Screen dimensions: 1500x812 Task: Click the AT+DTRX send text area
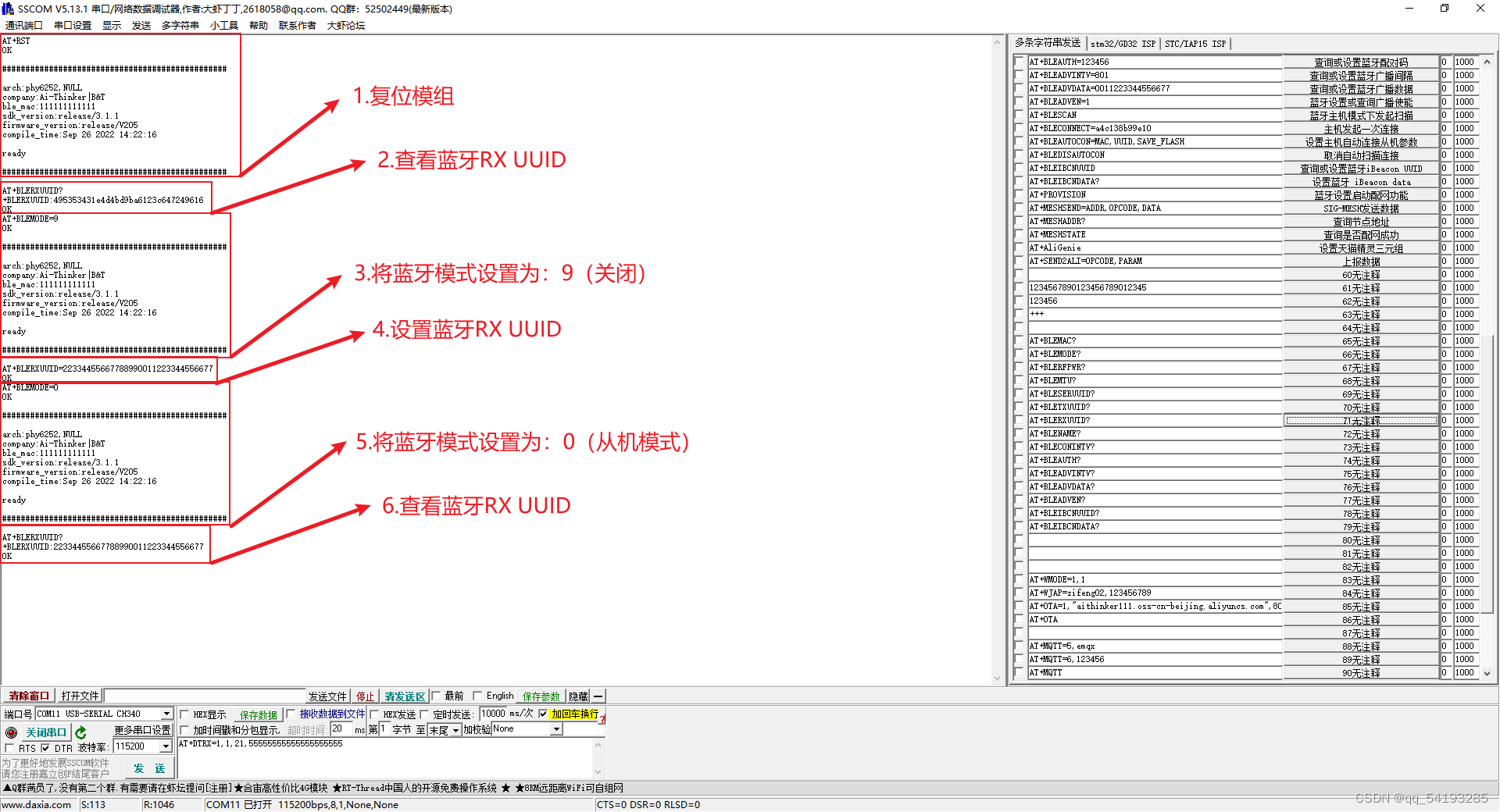coord(385,757)
